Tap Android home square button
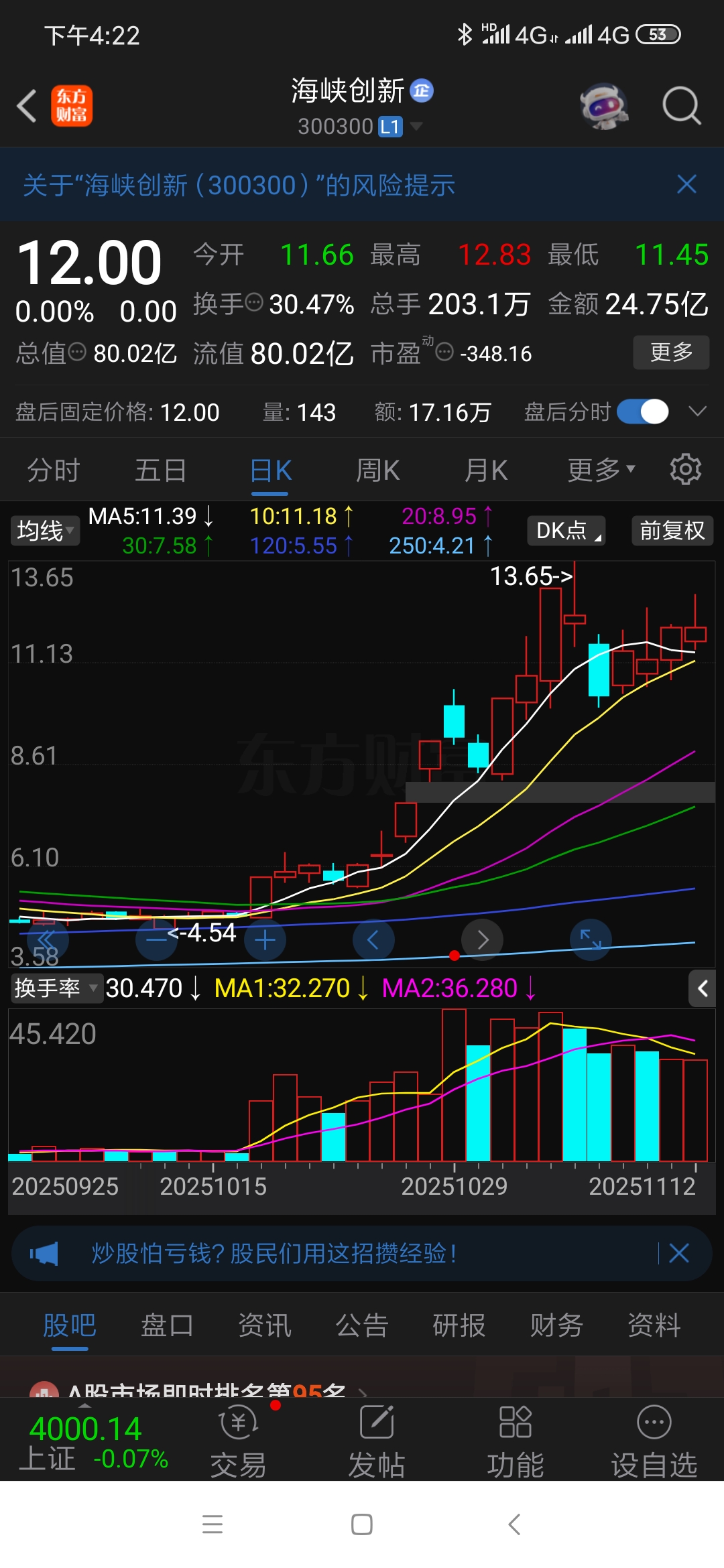This screenshot has height=1568, width=724. click(x=362, y=1524)
